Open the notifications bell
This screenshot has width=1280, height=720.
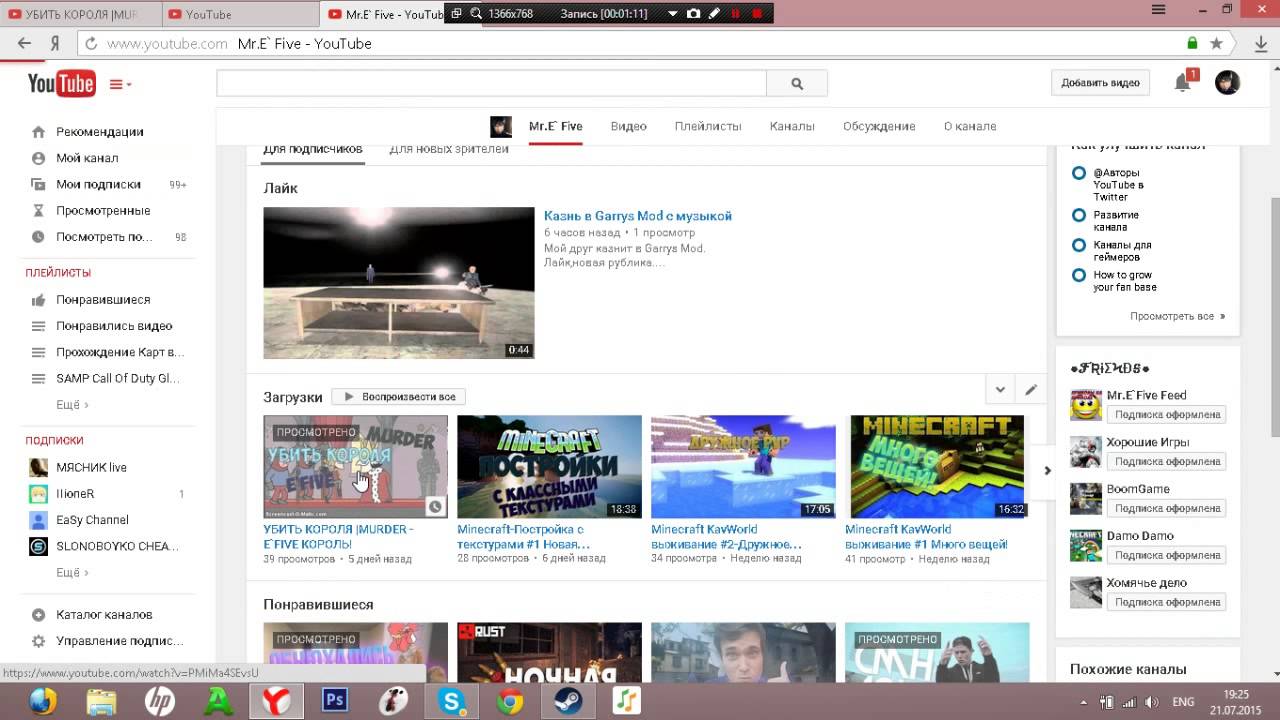[1183, 83]
